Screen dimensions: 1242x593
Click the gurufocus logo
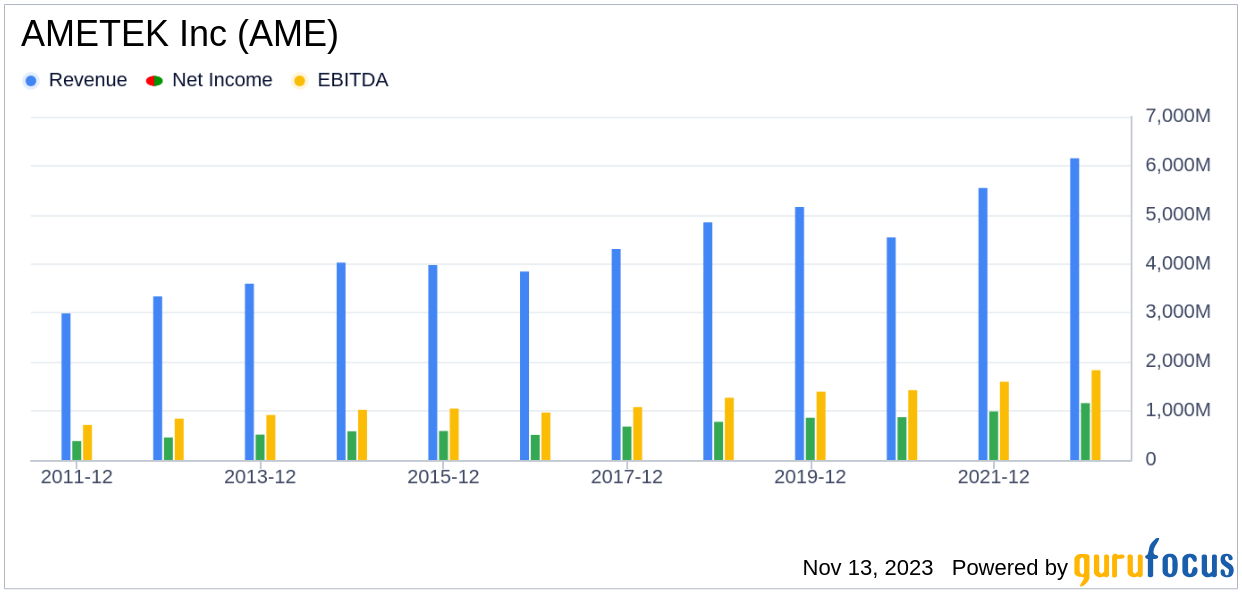click(1153, 564)
